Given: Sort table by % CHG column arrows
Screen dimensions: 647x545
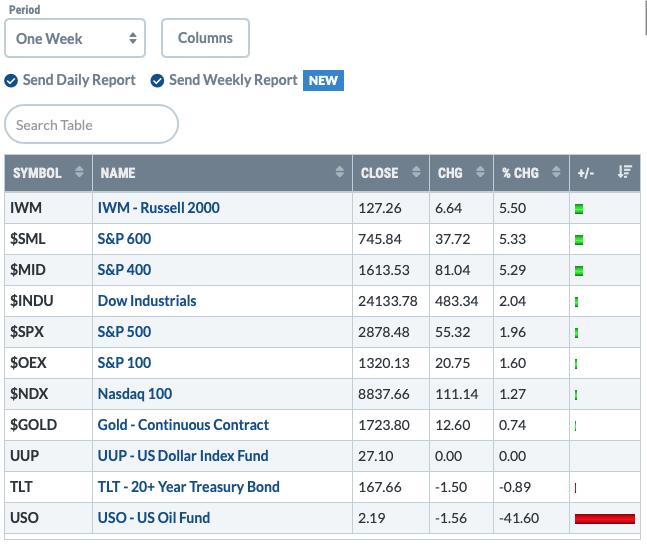Looking at the screenshot, I should (x=556, y=171).
